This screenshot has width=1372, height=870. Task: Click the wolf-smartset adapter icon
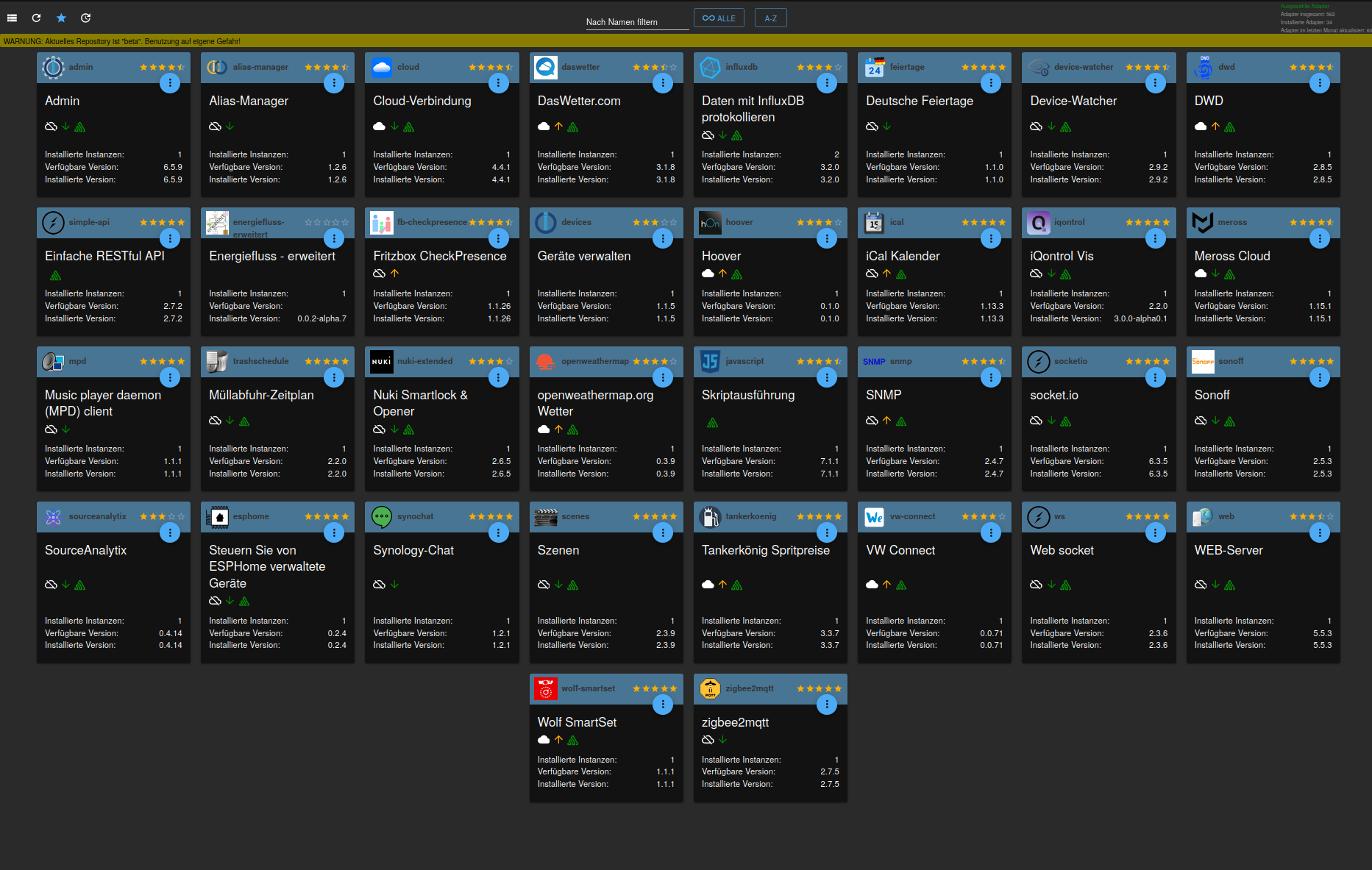(x=546, y=688)
